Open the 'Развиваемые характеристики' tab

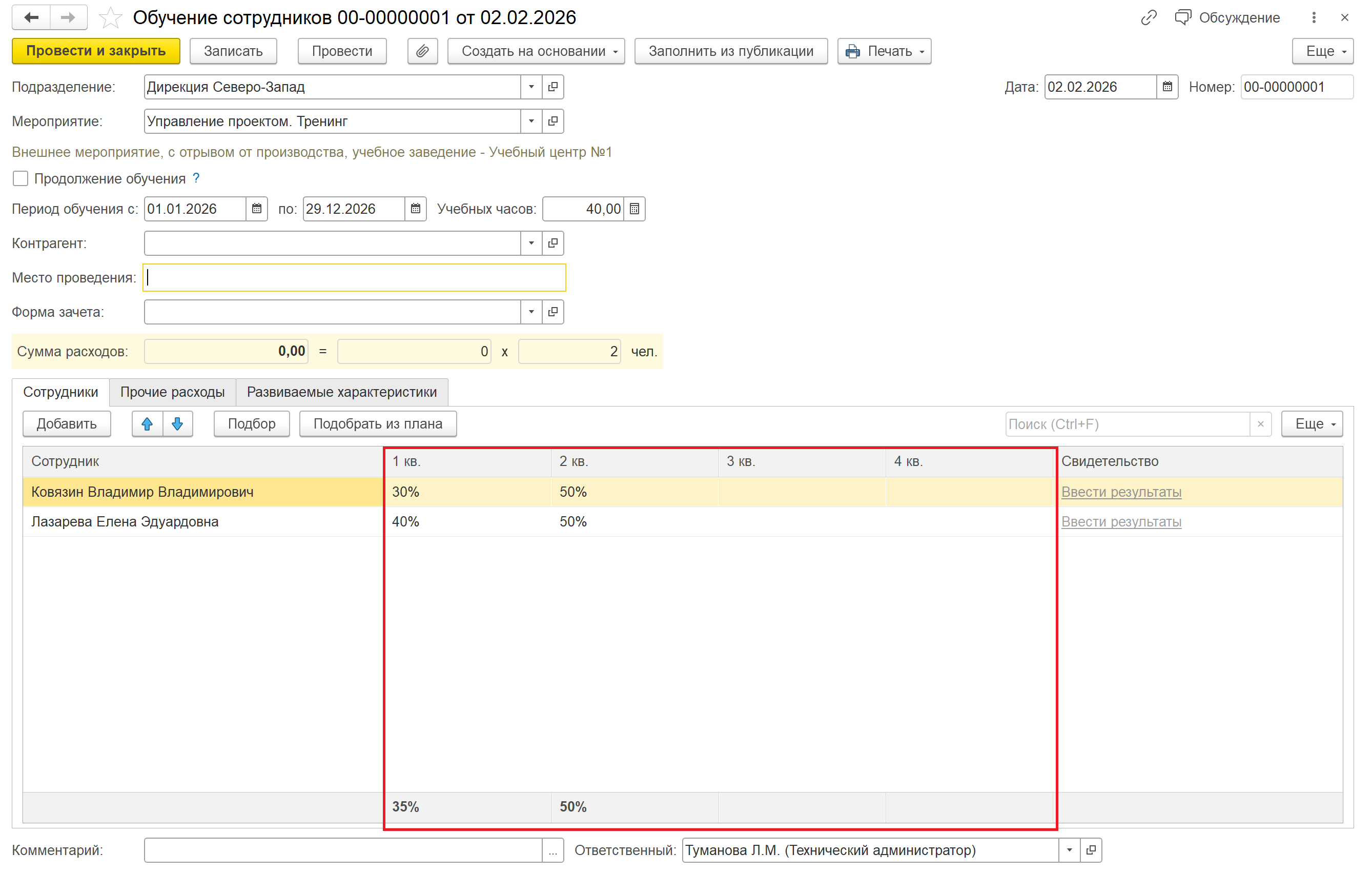pos(341,392)
